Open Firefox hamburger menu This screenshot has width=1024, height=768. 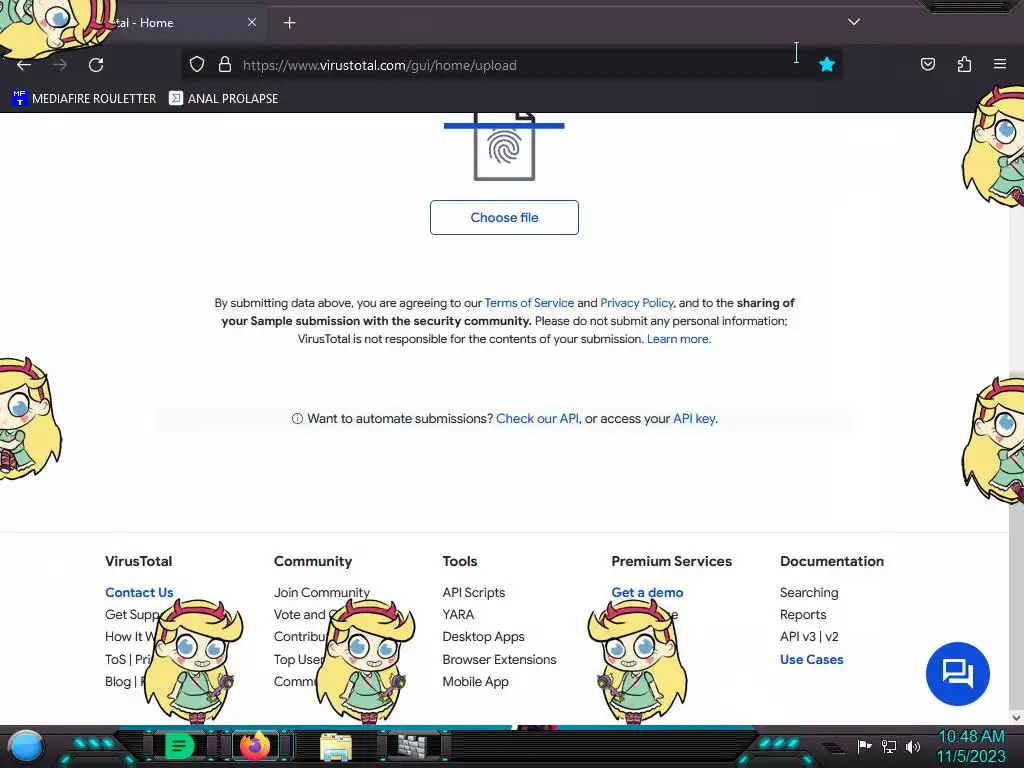(x=1000, y=64)
